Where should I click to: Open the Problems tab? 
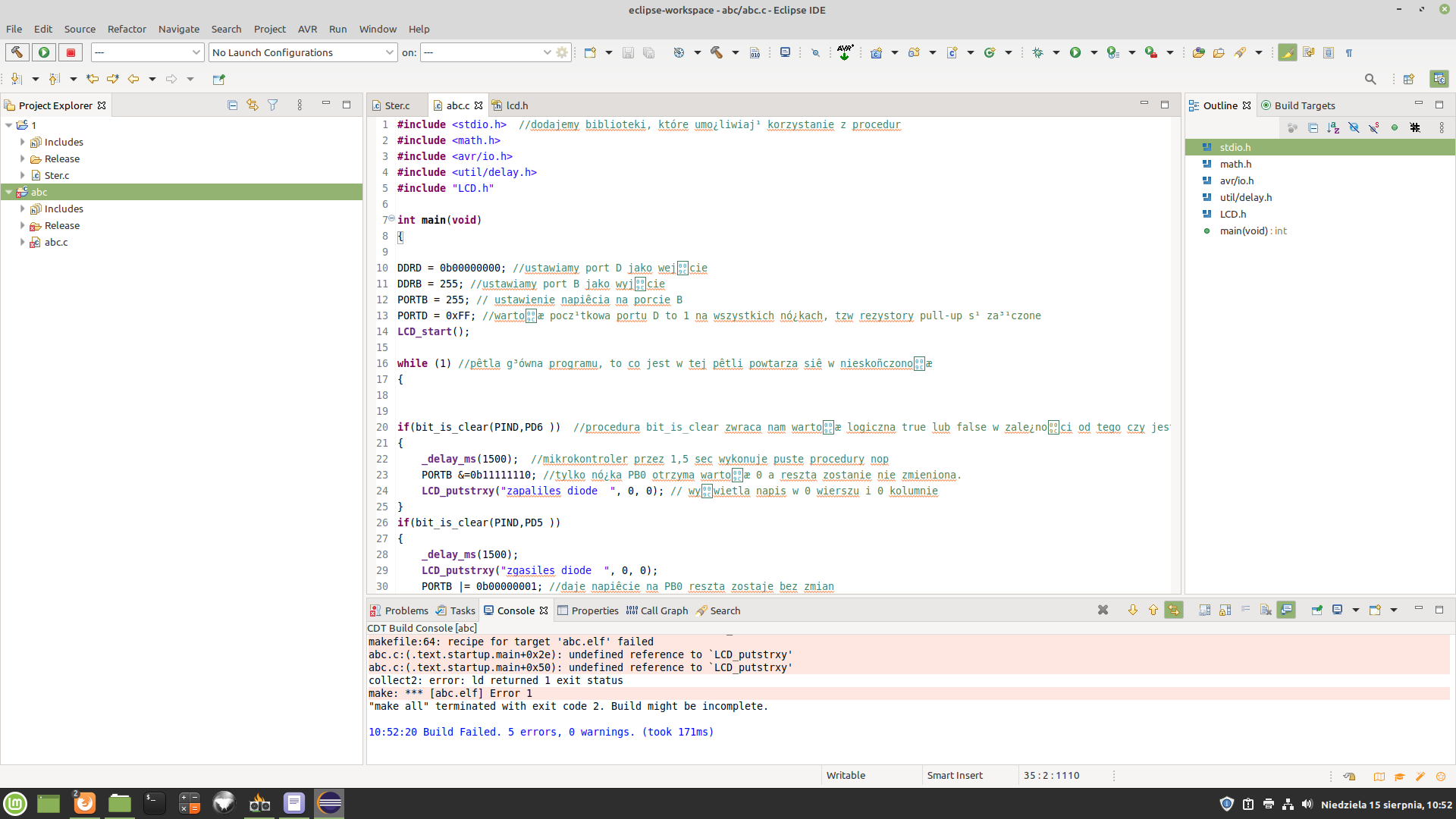[406, 610]
